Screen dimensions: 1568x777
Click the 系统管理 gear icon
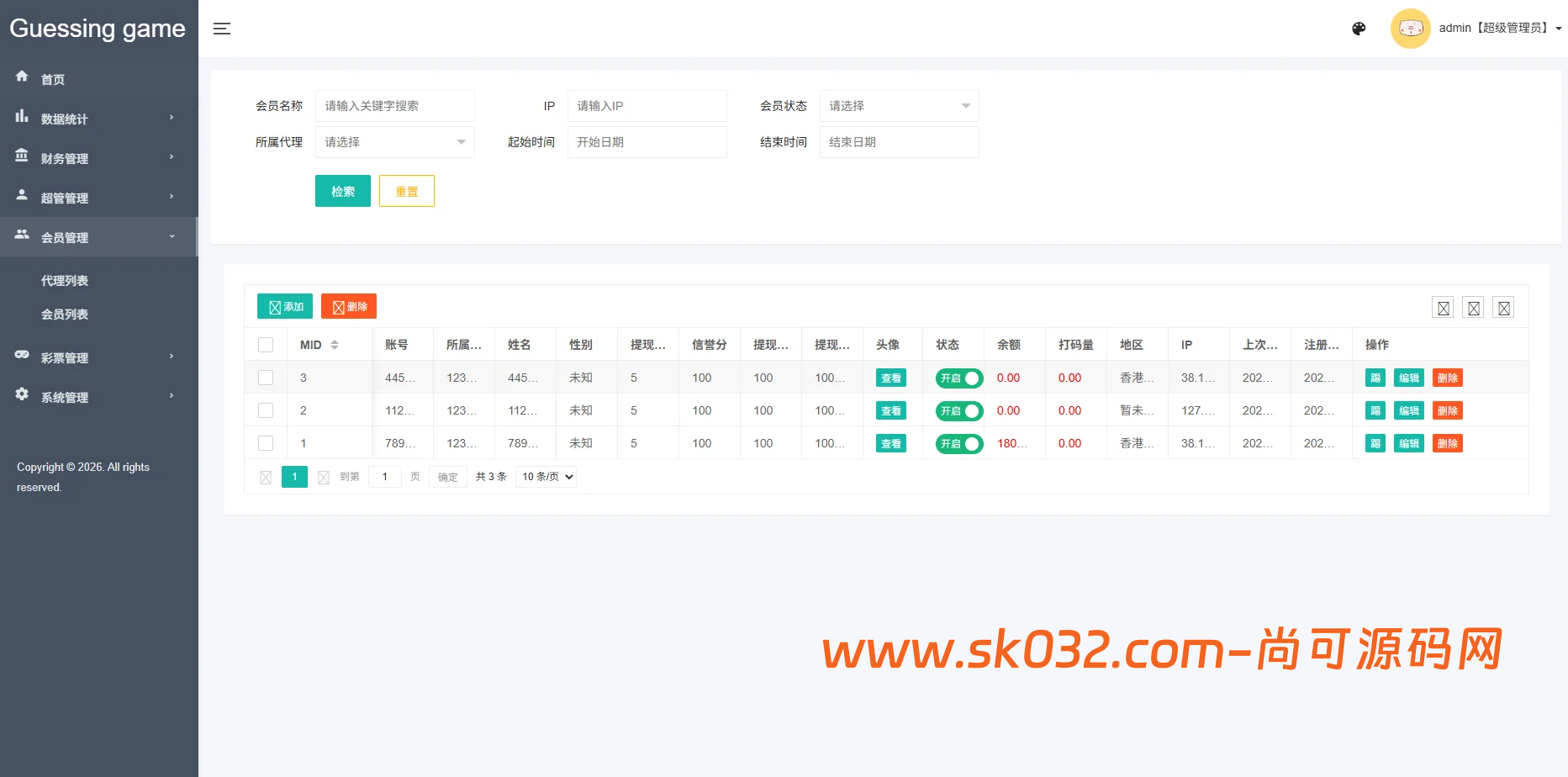pyautogui.click(x=22, y=395)
